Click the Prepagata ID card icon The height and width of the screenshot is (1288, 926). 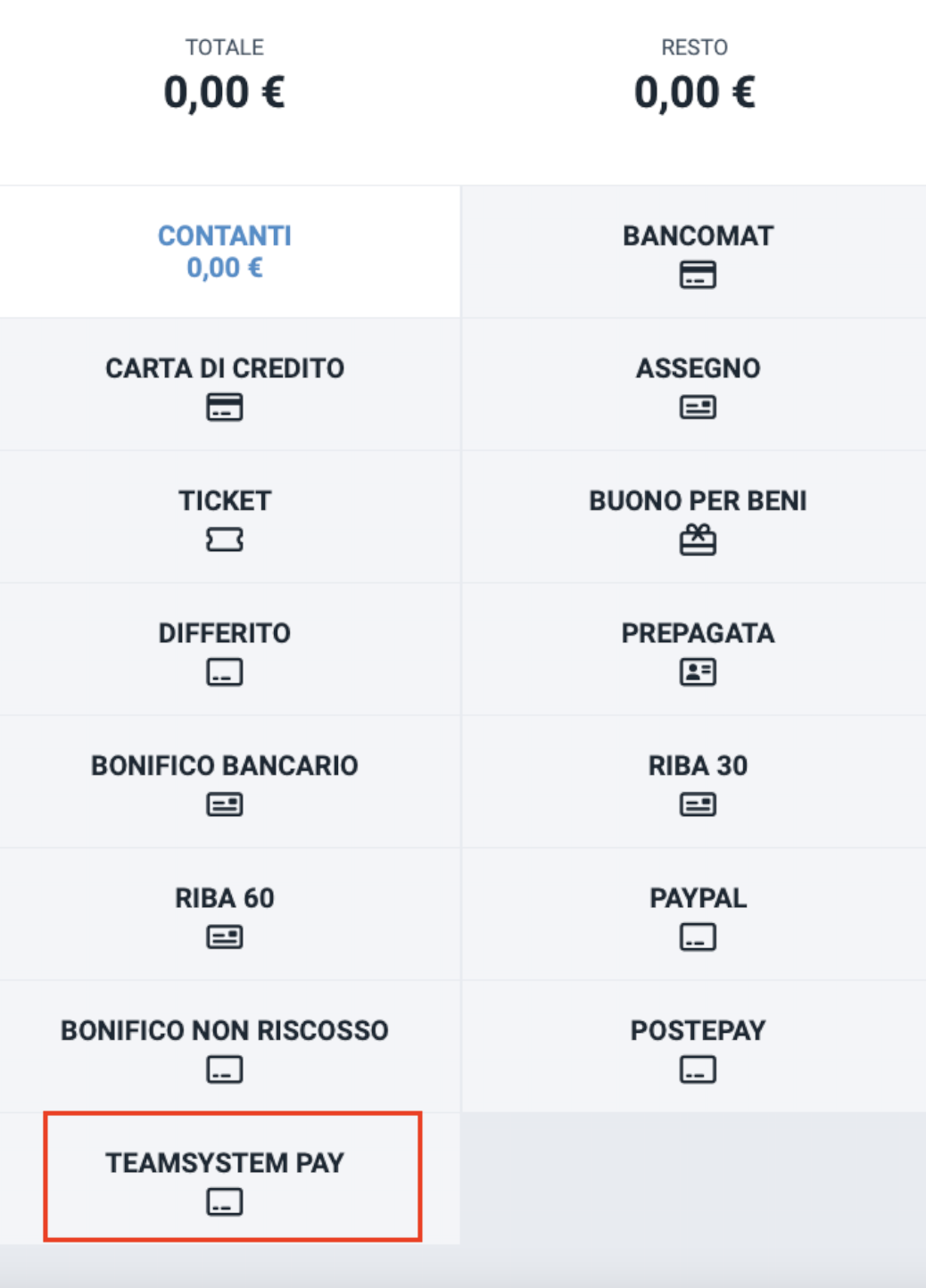coord(698,672)
